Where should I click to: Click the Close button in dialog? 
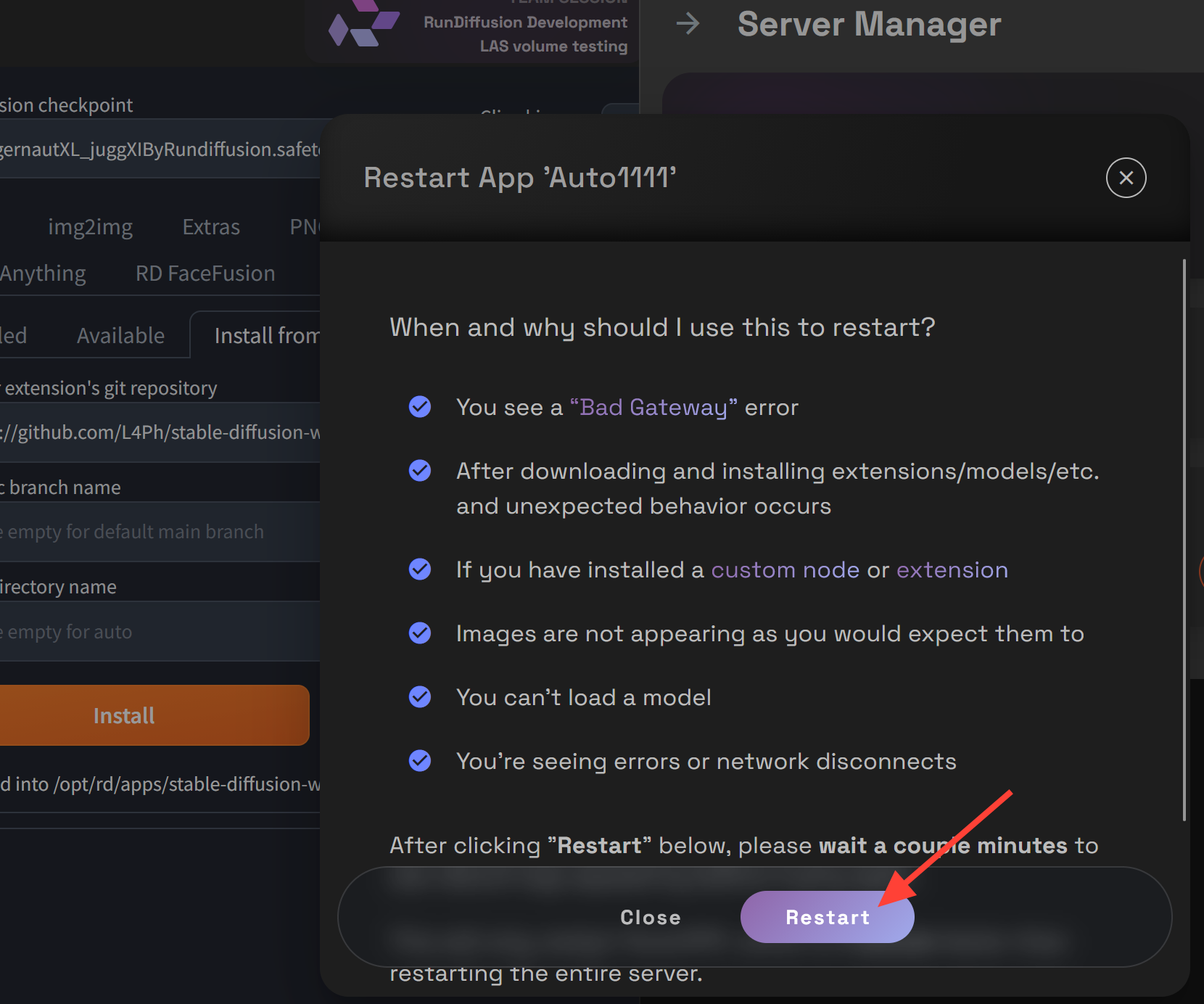[651, 917]
